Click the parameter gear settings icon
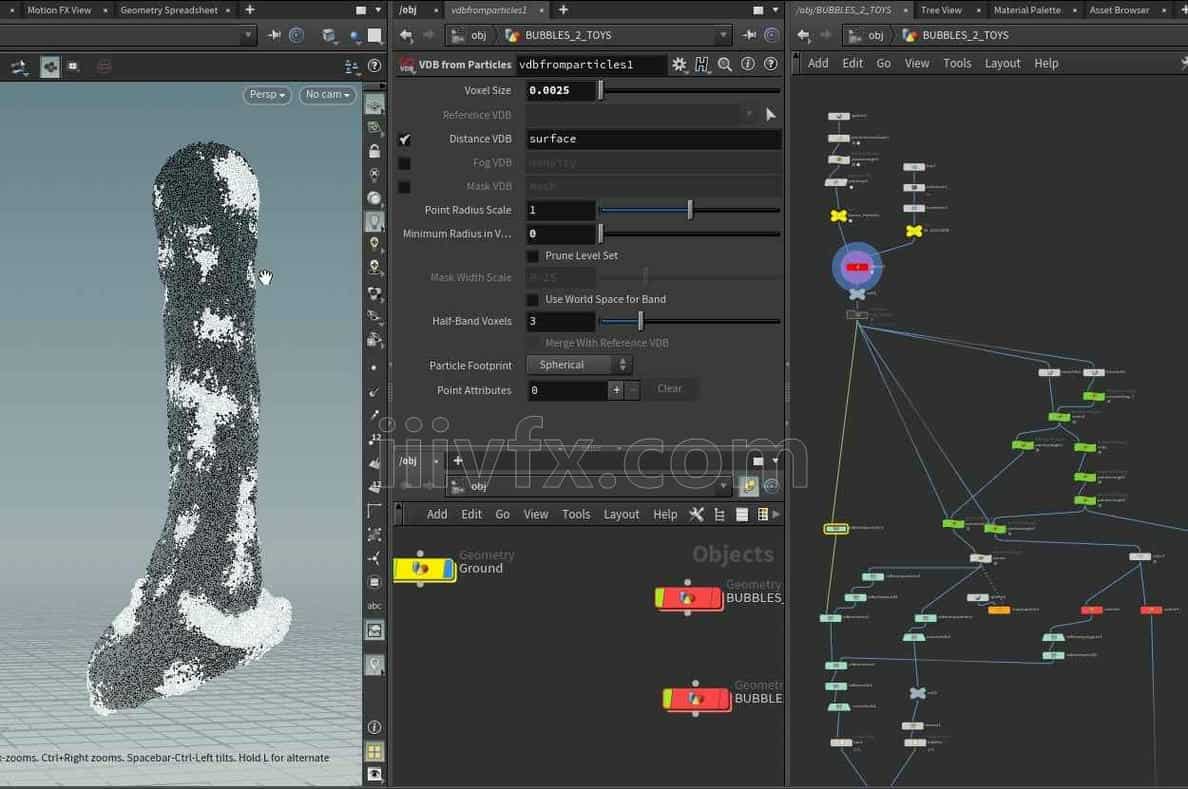 click(680, 64)
